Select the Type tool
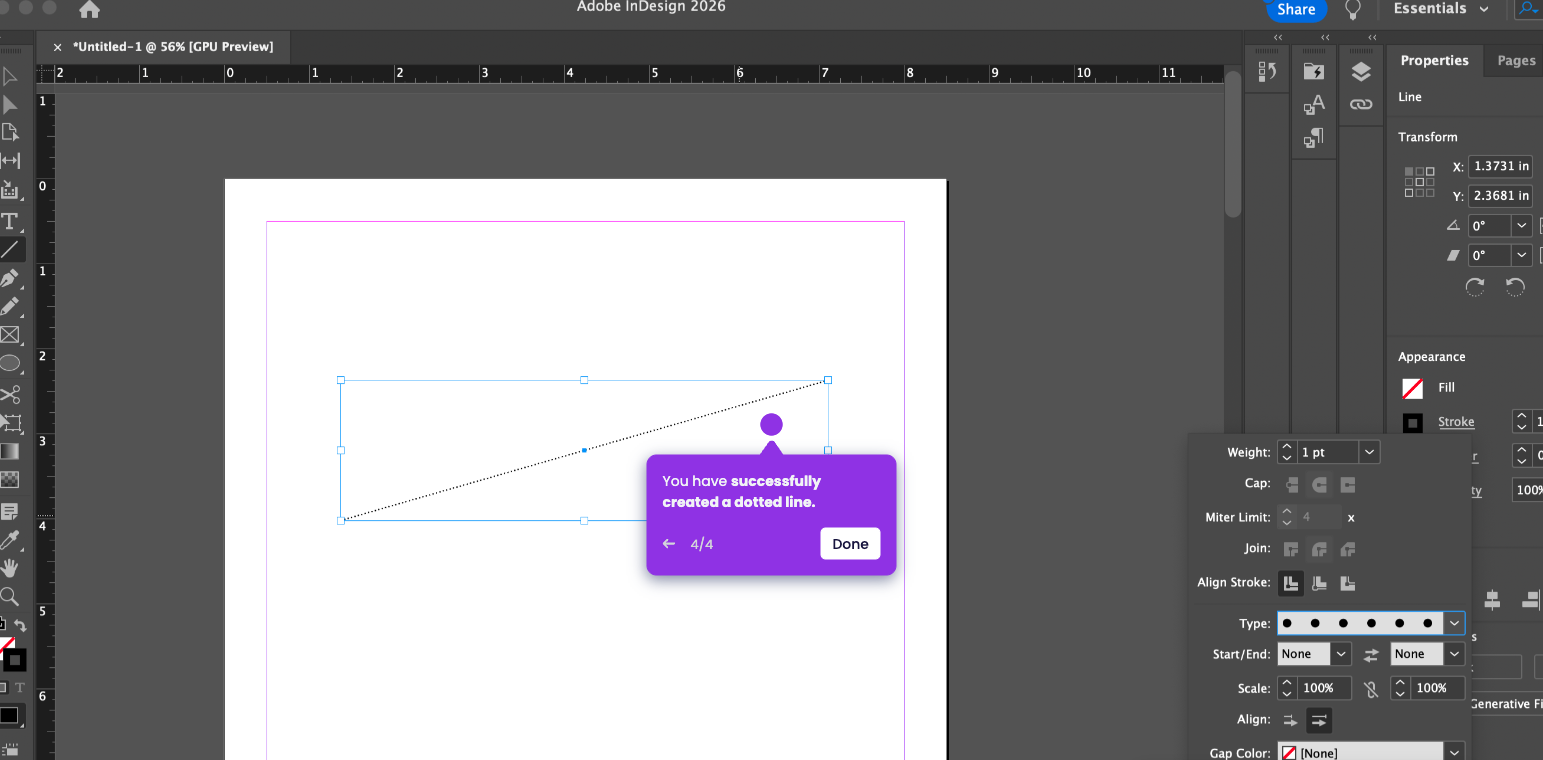The height and width of the screenshot is (760, 1543). [10, 220]
